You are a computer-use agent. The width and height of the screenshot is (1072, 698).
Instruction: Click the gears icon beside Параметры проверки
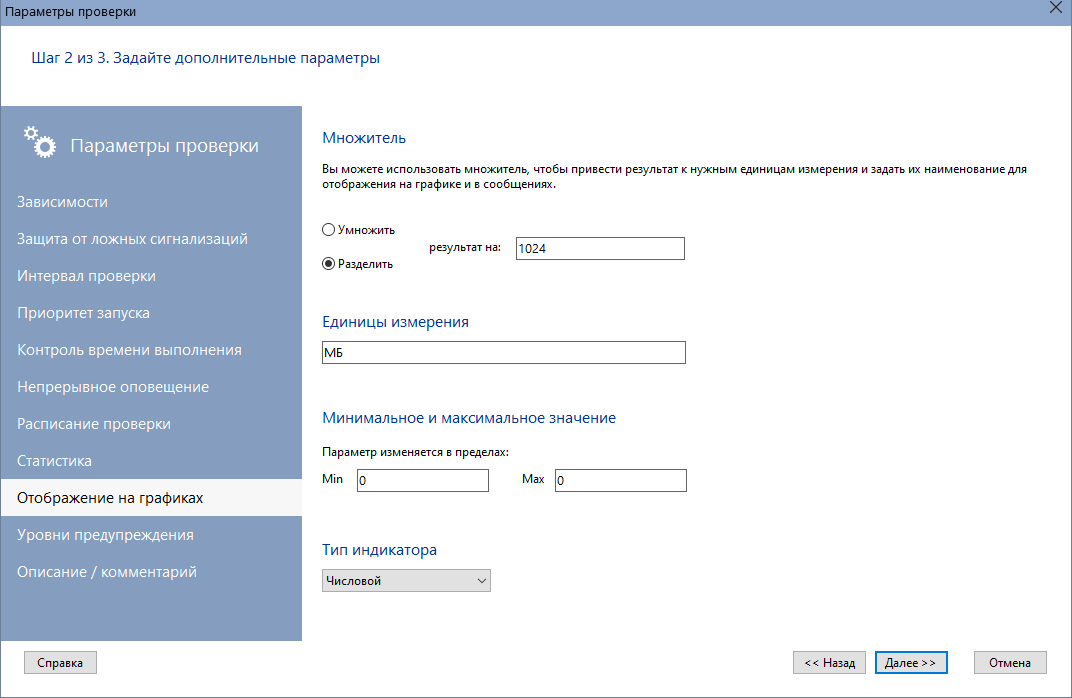[40, 142]
